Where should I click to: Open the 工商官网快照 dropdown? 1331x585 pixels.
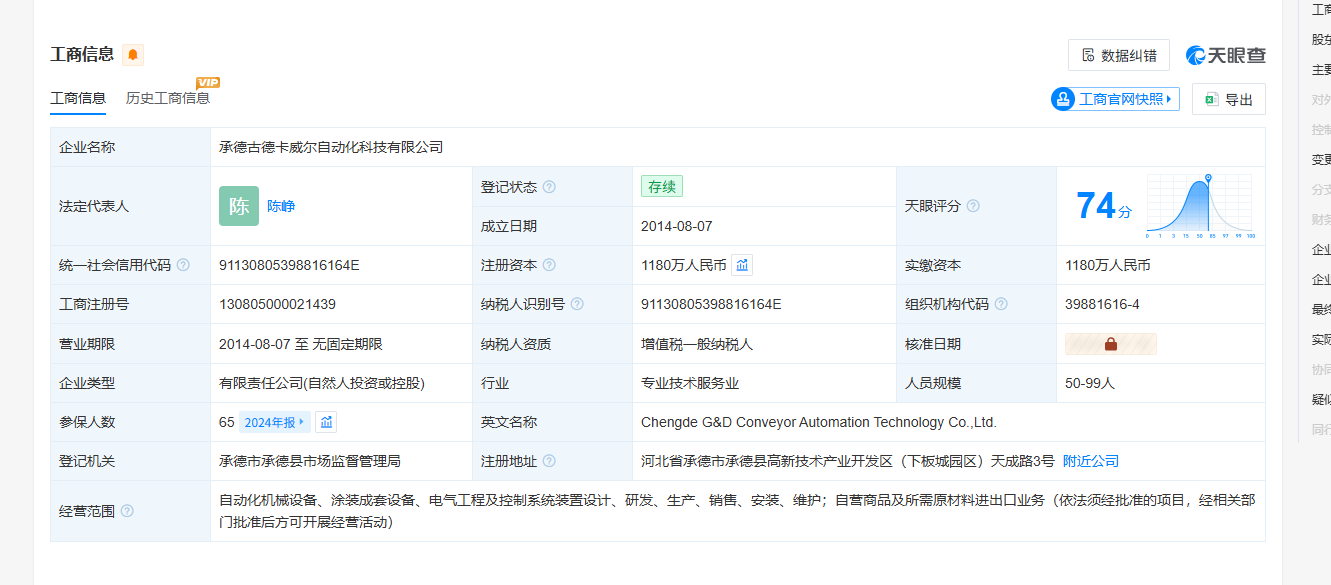click(x=1115, y=99)
